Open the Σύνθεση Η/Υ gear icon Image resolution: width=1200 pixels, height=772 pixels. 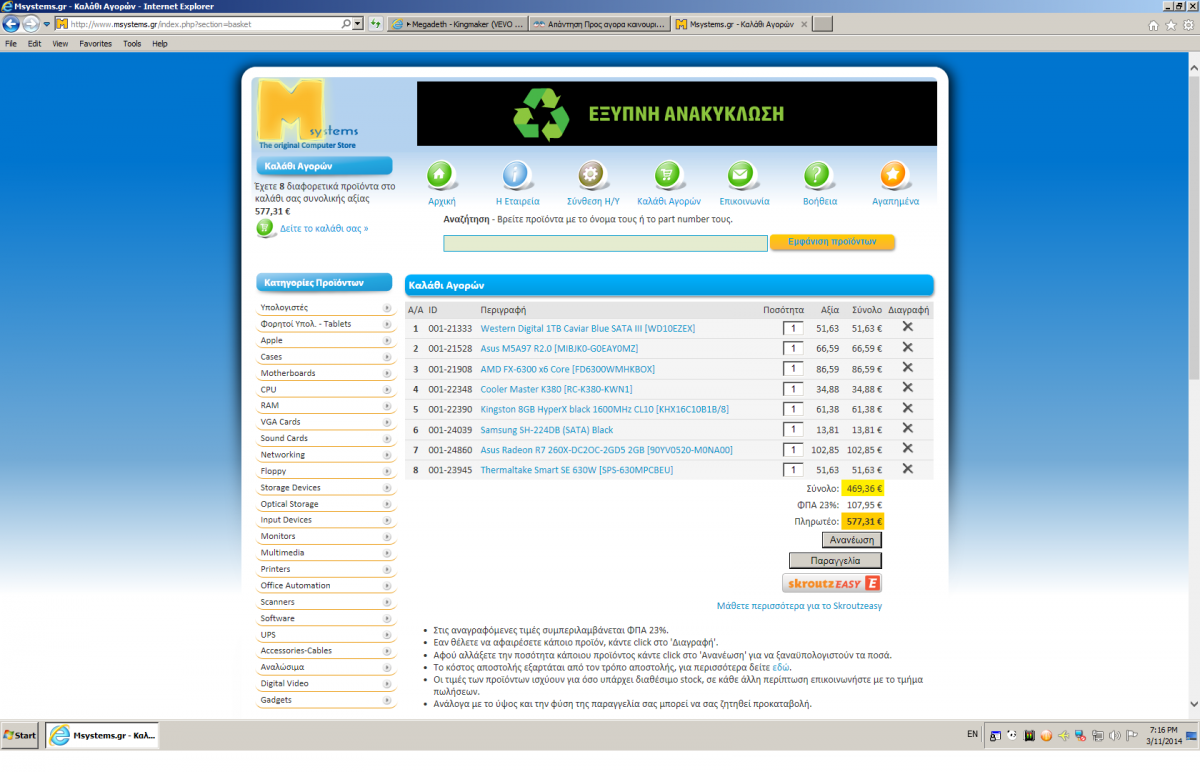pyautogui.click(x=593, y=176)
